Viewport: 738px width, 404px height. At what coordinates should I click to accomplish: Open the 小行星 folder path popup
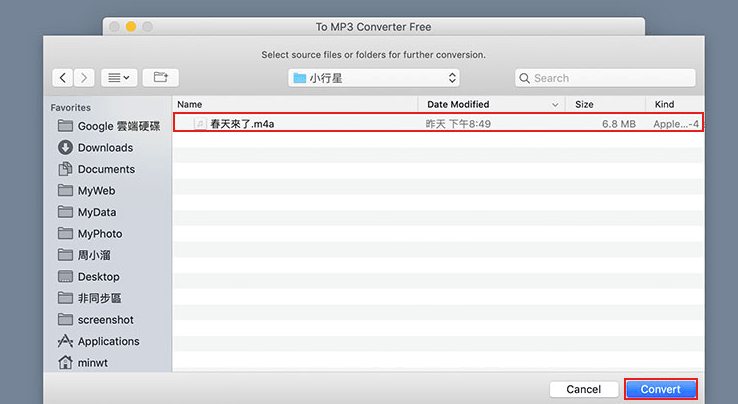pyautogui.click(x=374, y=78)
